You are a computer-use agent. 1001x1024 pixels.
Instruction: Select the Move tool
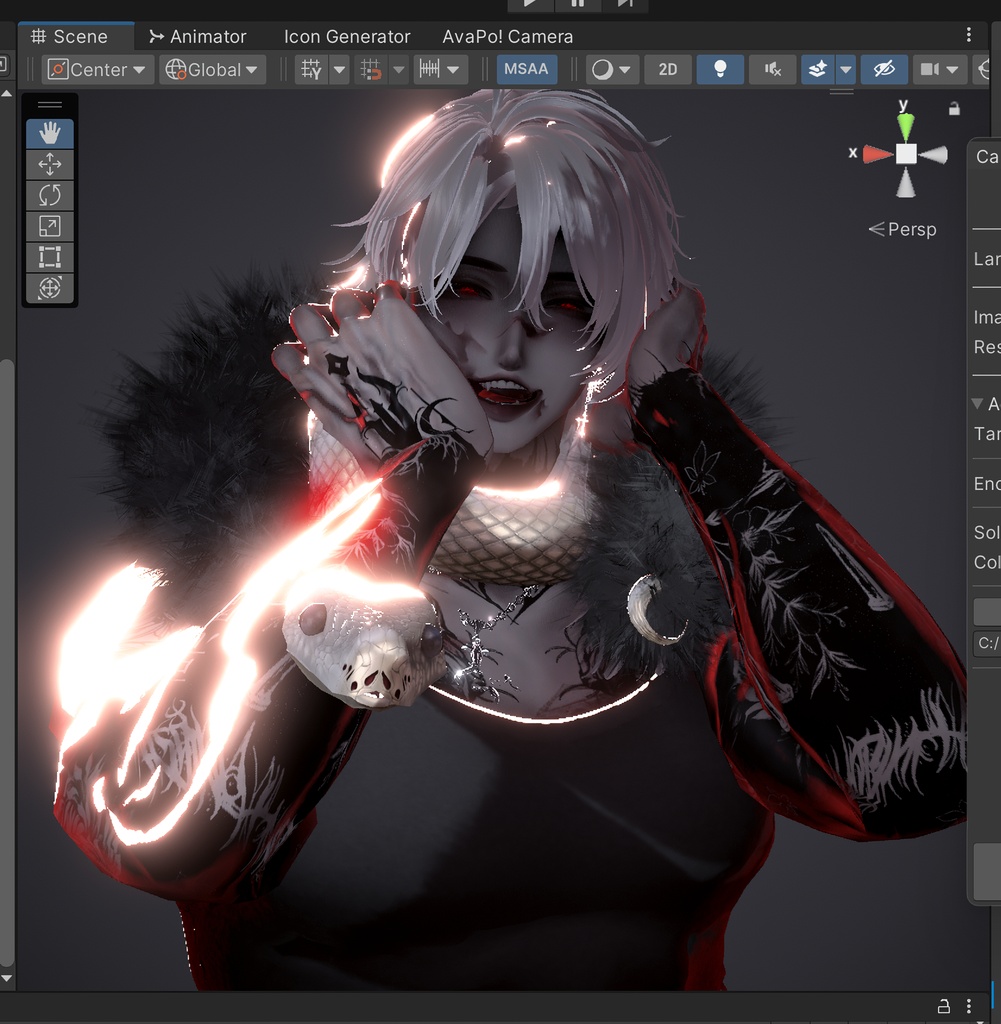(50, 165)
